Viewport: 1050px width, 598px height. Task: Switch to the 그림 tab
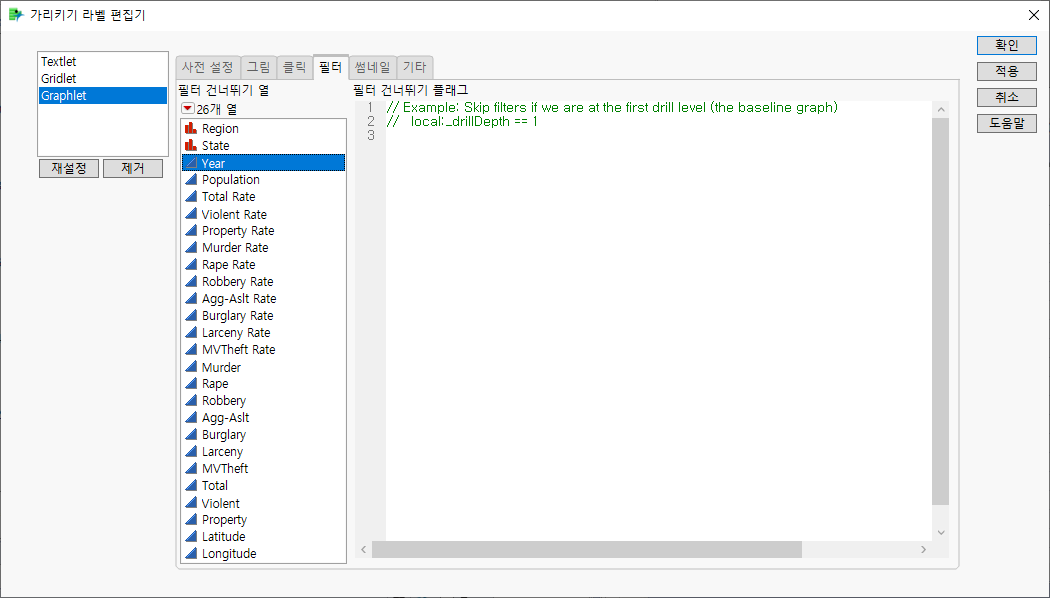[x=258, y=67]
